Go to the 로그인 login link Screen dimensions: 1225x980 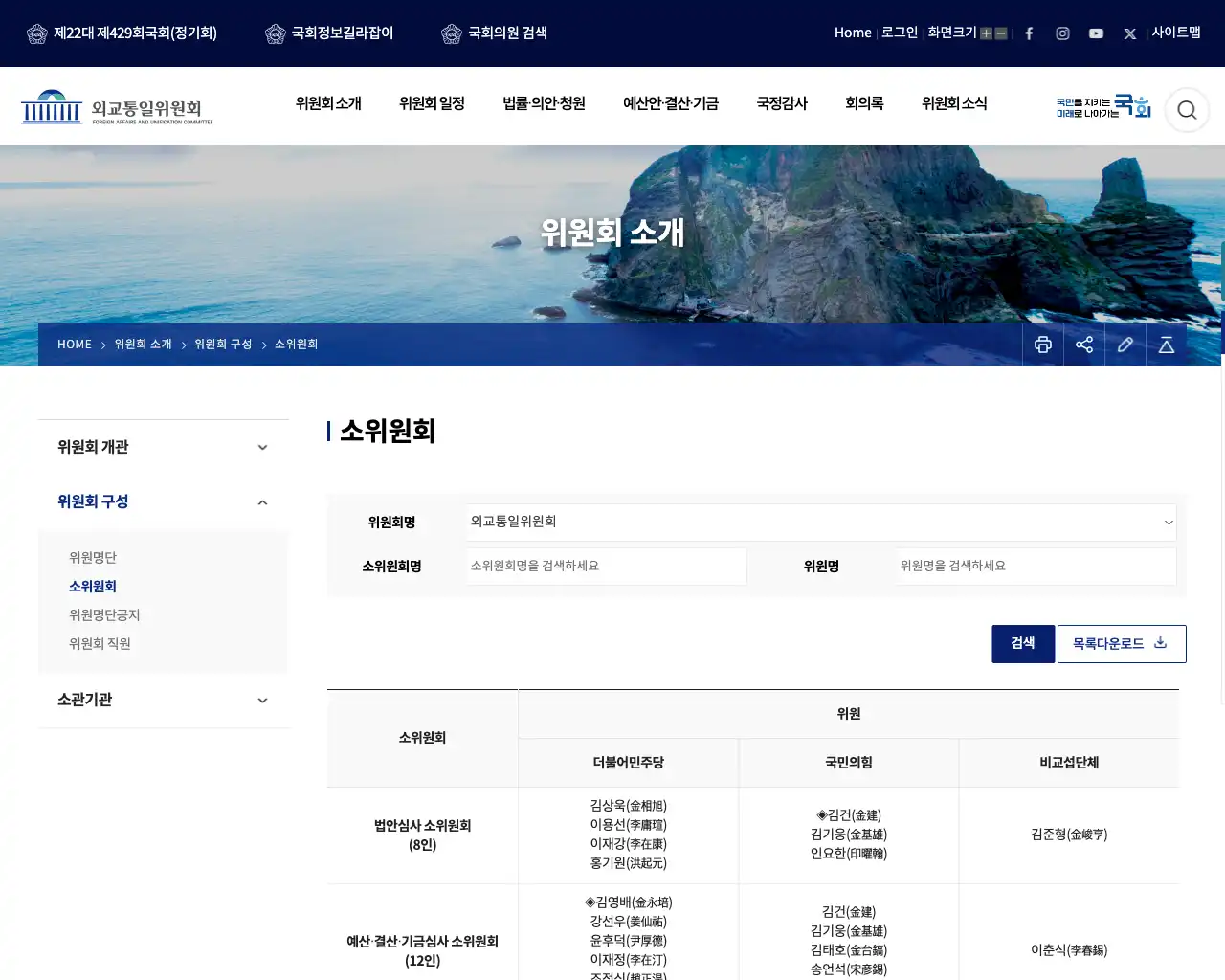point(900,33)
